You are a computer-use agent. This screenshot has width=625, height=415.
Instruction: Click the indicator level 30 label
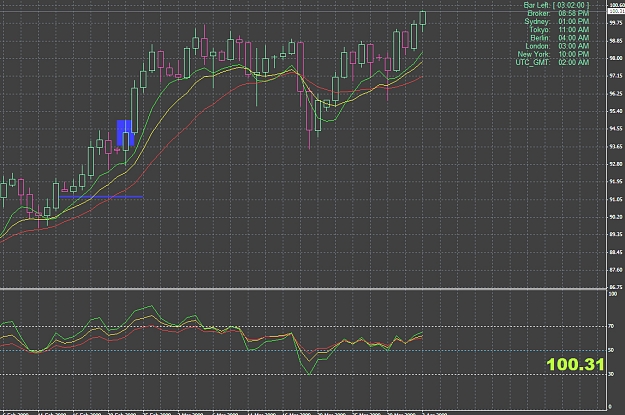coord(611,374)
